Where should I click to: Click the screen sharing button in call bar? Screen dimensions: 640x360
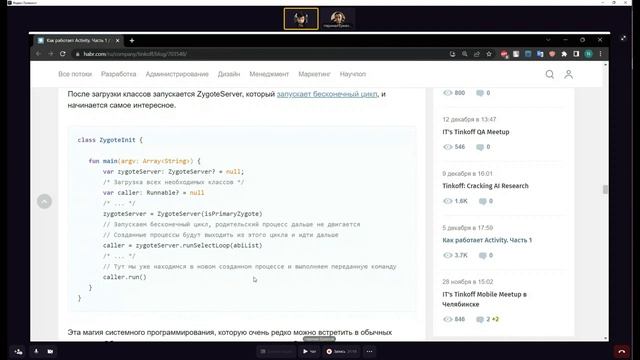tap(276, 351)
